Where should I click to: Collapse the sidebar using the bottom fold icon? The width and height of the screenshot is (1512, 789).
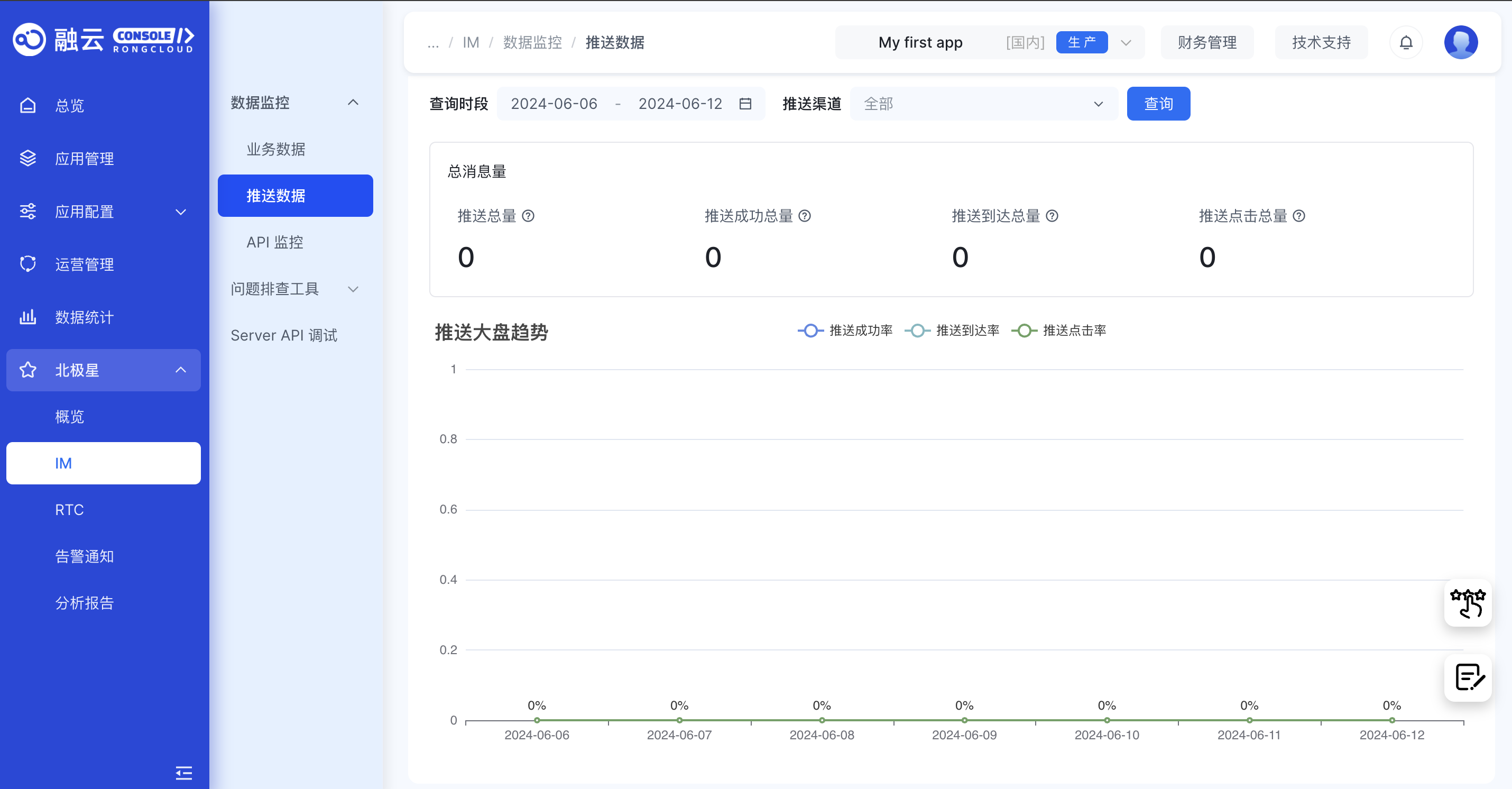(x=184, y=773)
